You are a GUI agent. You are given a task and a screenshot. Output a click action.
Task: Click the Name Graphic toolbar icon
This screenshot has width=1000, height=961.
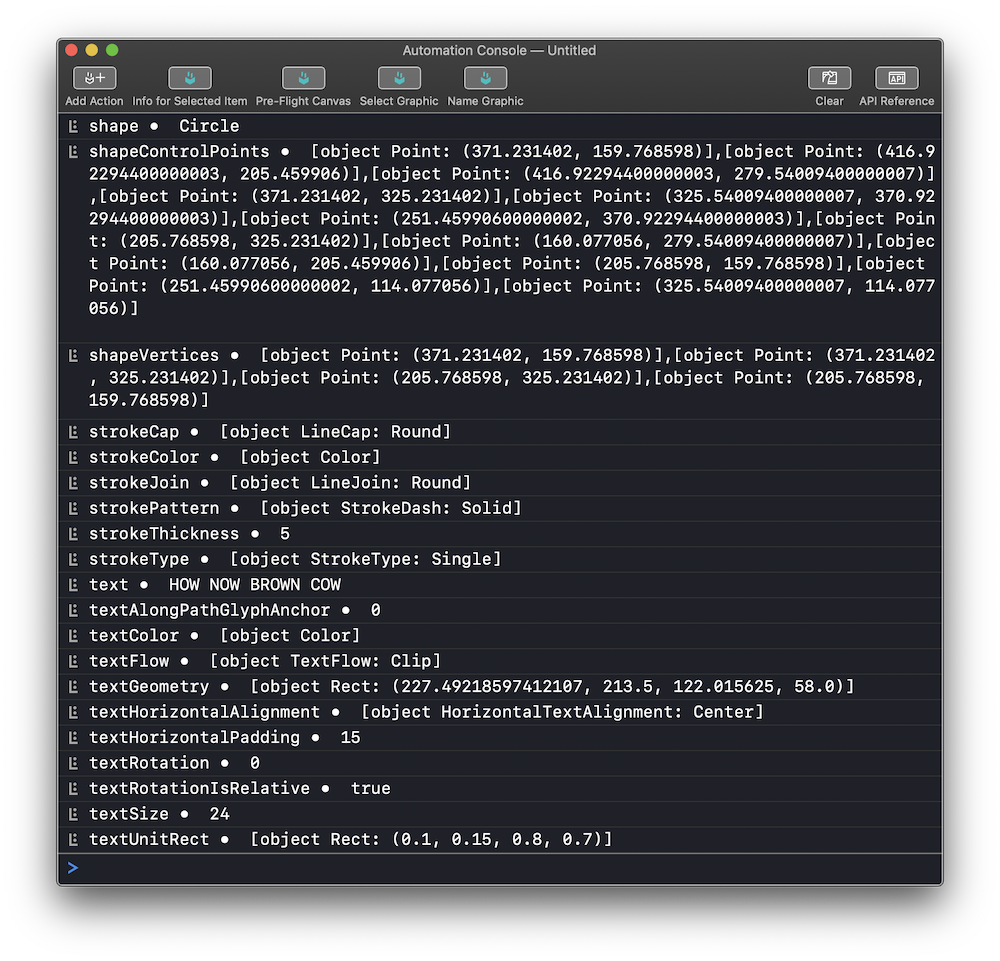[485, 78]
